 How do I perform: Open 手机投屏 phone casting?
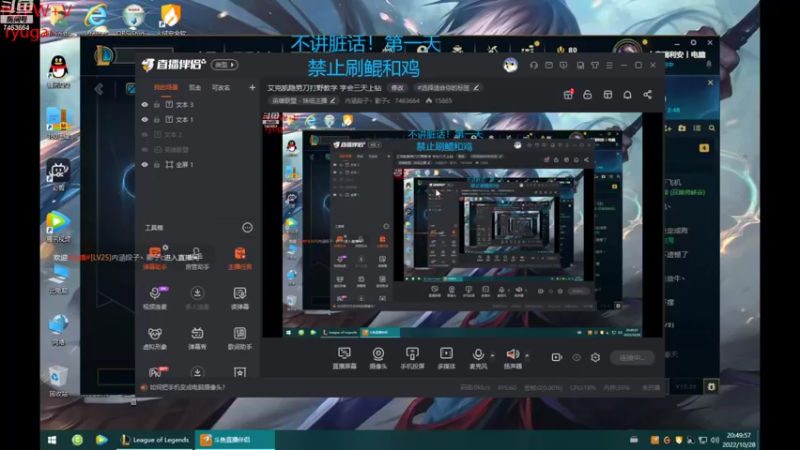click(x=412, y=358)
